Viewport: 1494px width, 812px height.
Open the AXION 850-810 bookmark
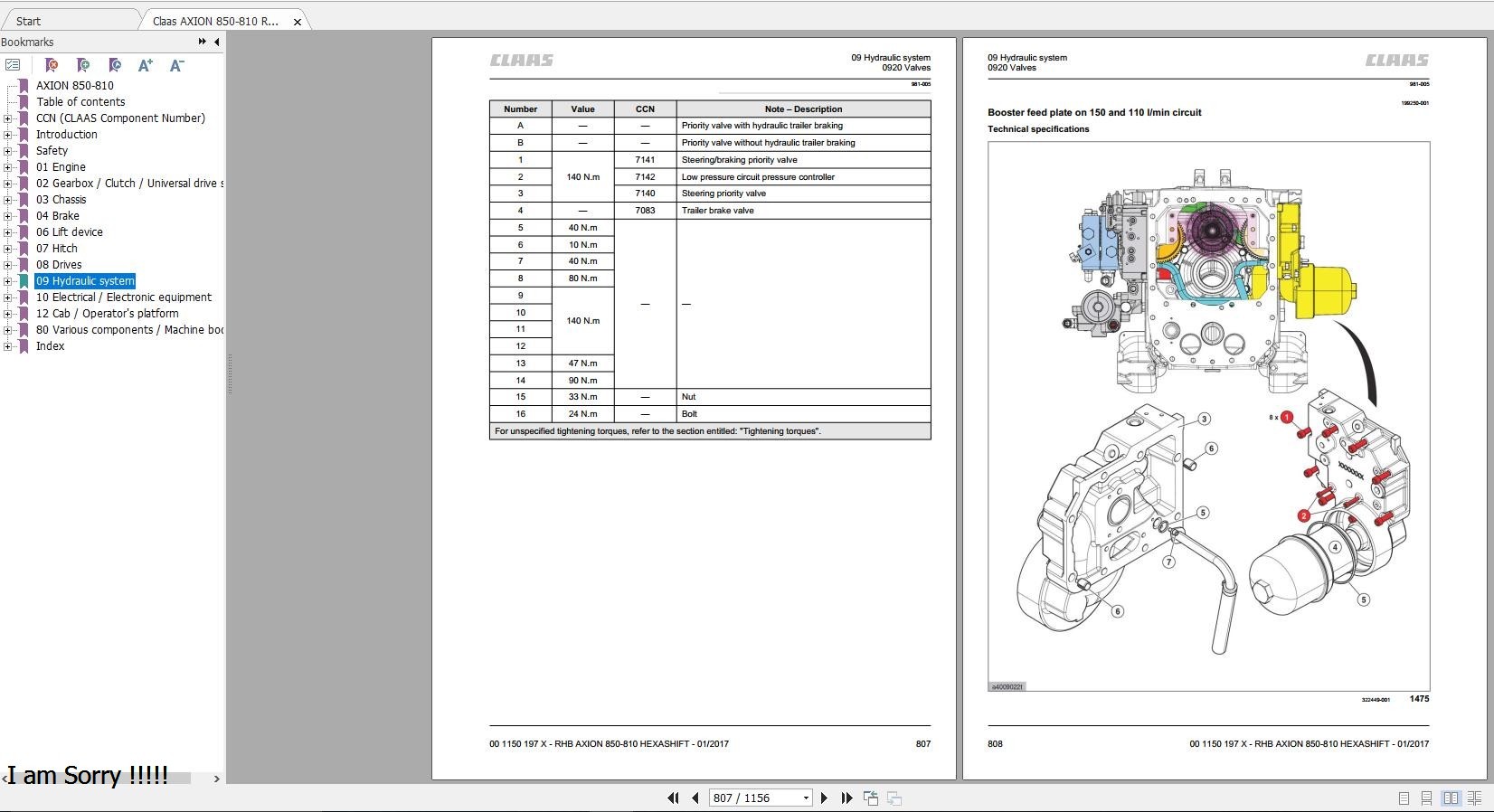(x=75, y=86)
